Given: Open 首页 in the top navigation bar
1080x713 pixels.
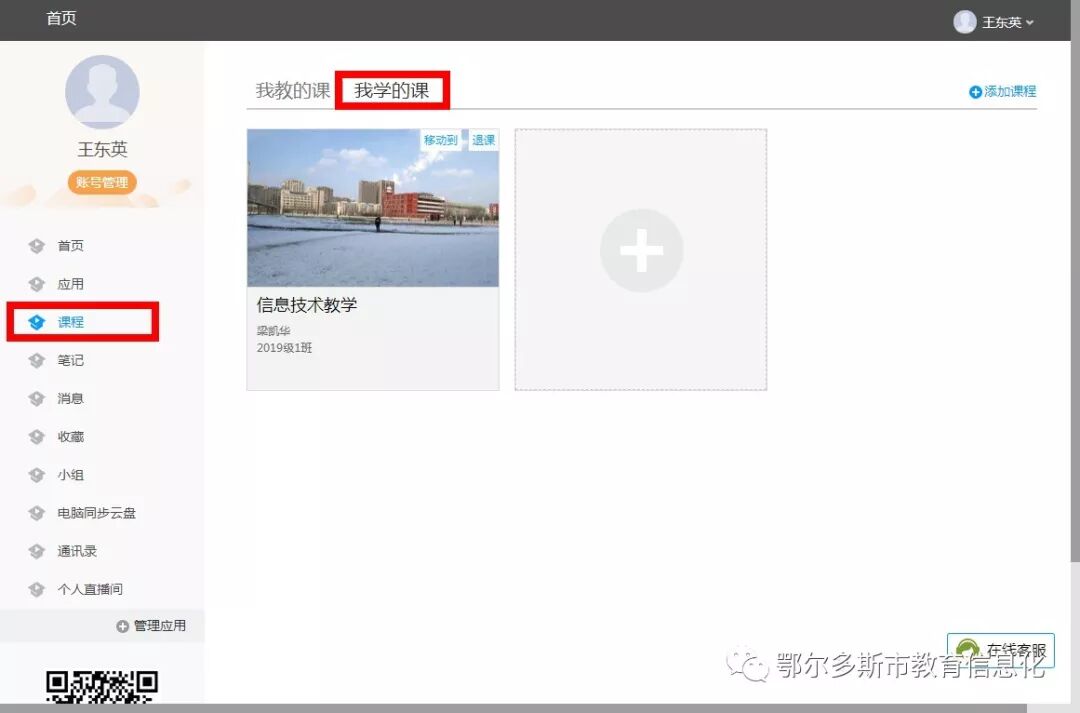Looking at the screenshot, I should click(61, 19).
